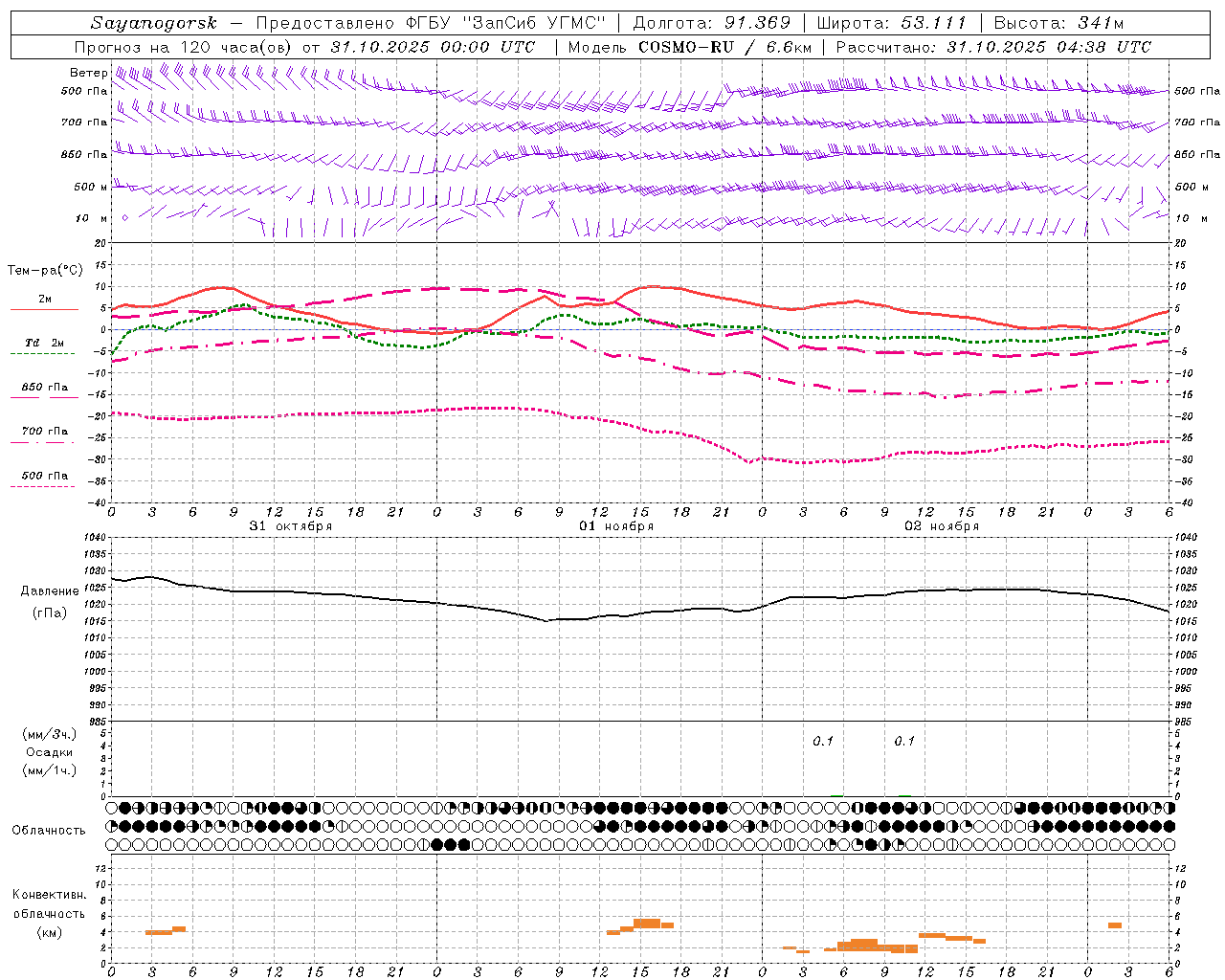
Task: Click the '02 ноября' date label
Action: click(942, 526)
